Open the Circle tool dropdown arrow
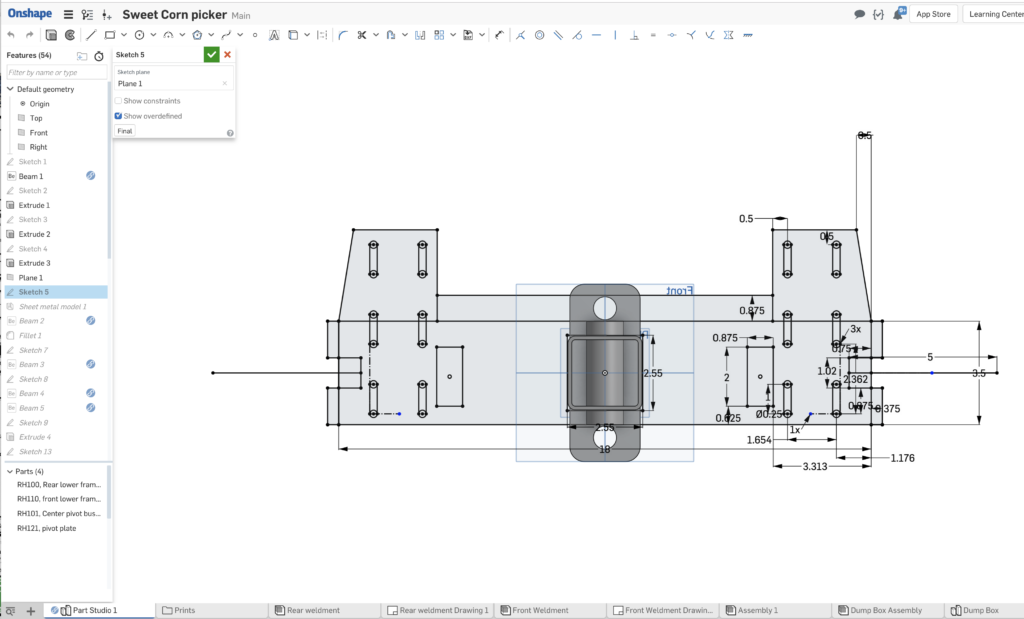This screenshot has width=1024, height=619. click(152, 35)
